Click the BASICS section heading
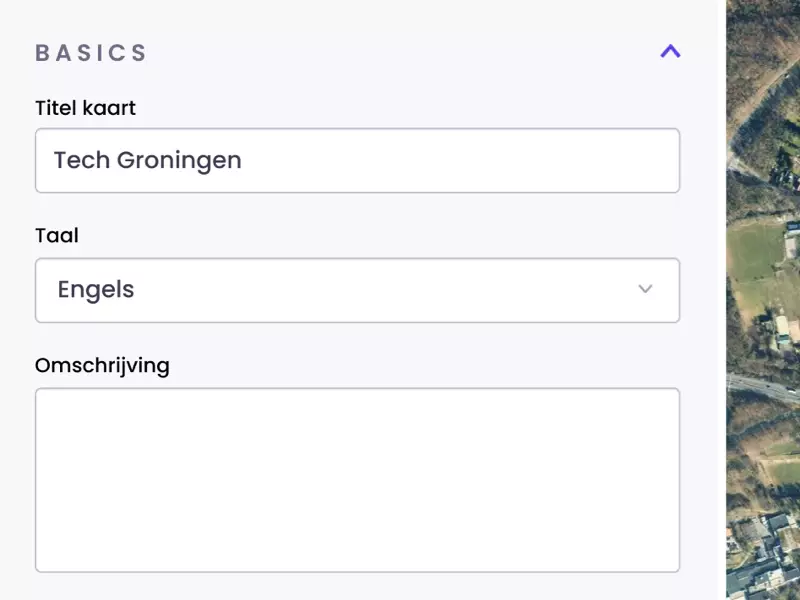800x600 pixels. pyautogui.click(x=91, y=53)
